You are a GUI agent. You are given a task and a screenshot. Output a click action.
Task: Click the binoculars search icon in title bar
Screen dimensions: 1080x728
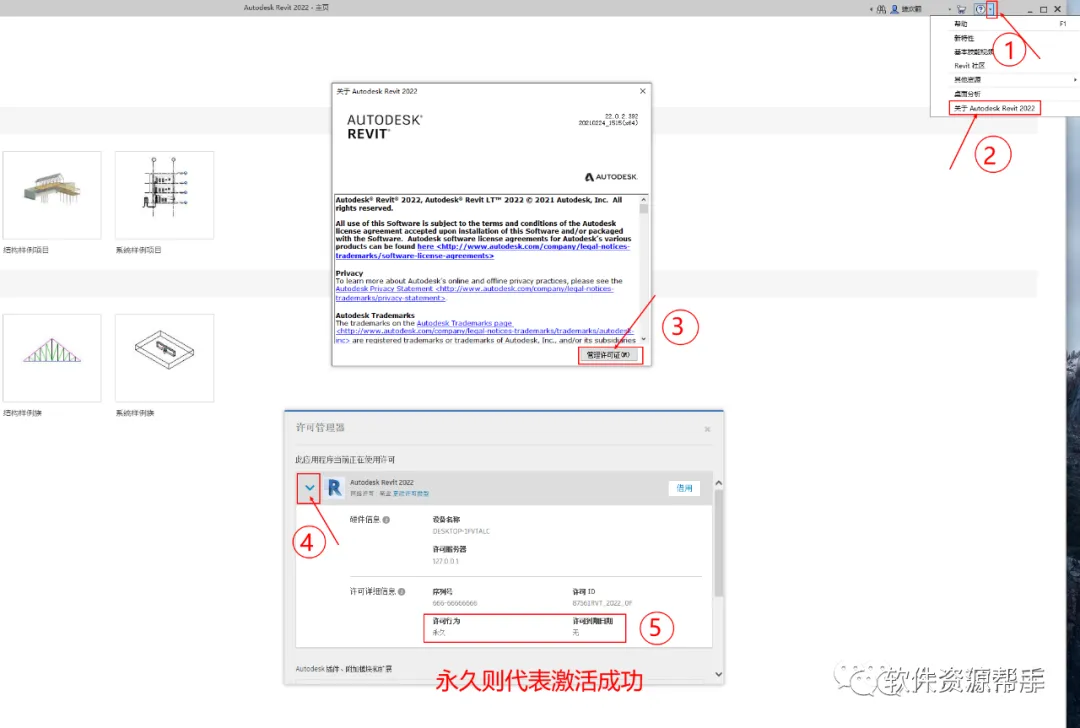881,10
